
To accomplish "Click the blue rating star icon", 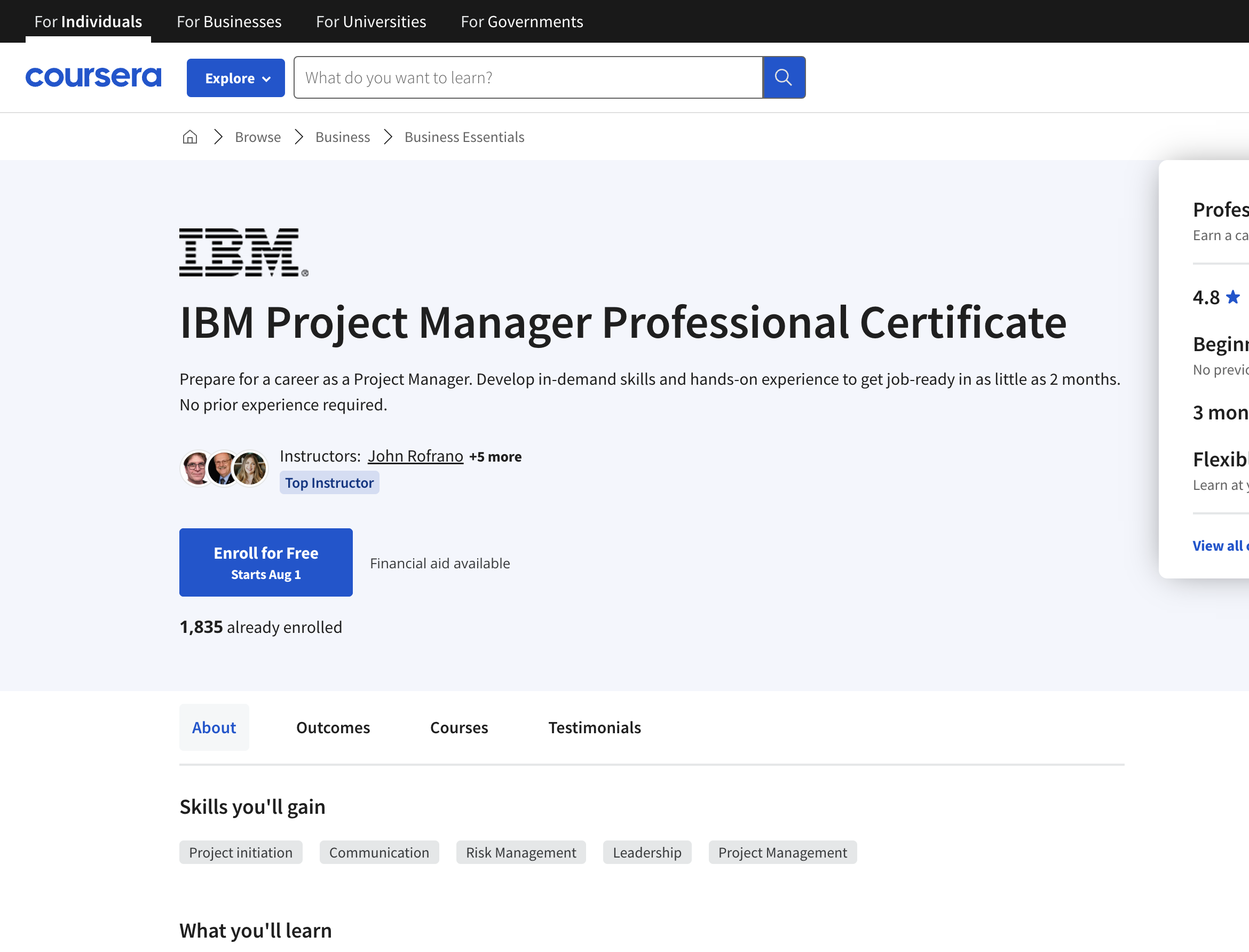I will [x=1232, y=297].
